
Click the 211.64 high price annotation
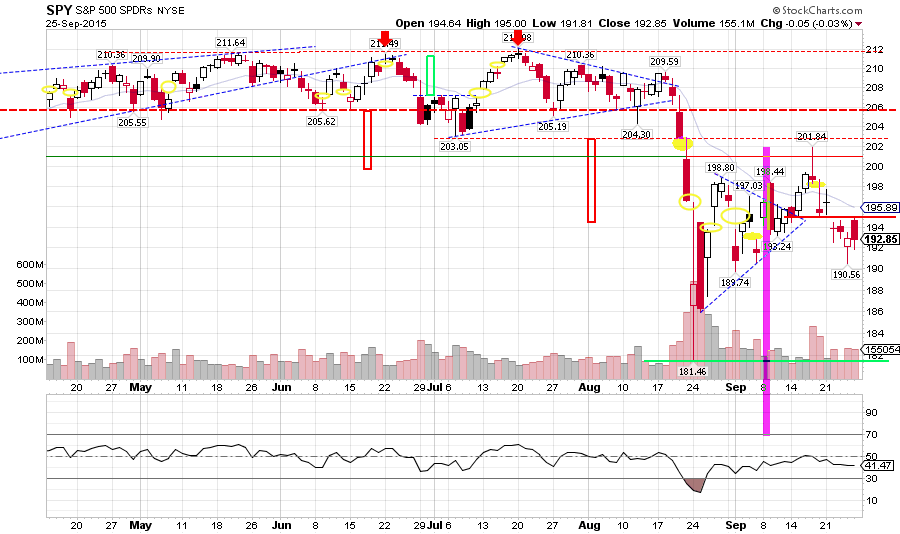coord(231,42)
